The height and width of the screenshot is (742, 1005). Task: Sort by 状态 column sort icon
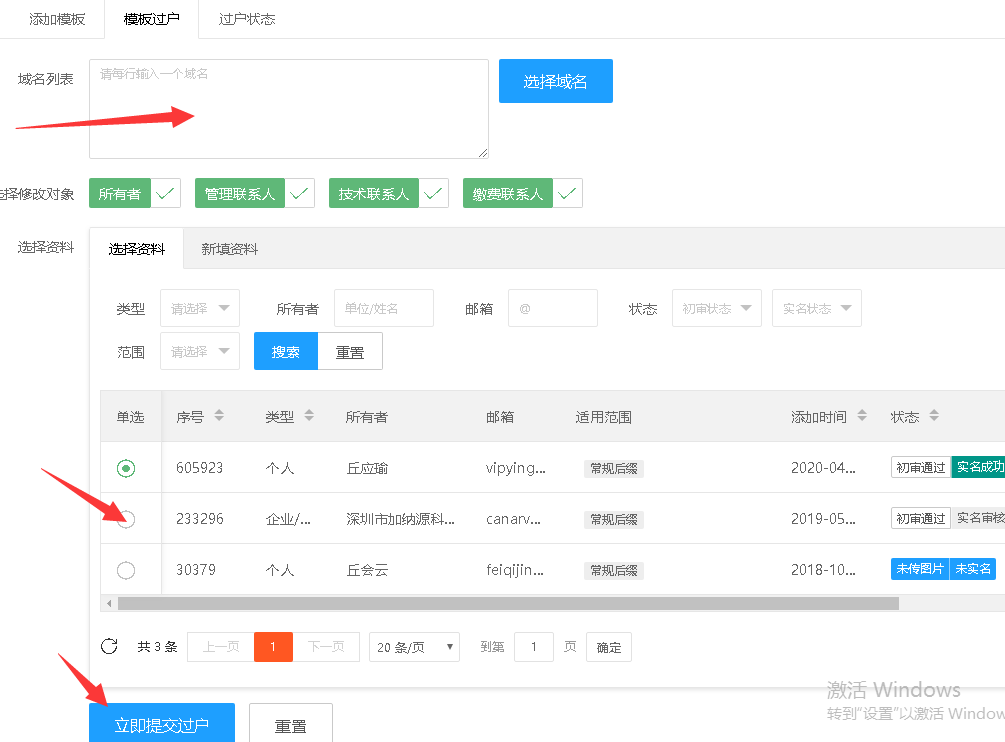coord(934,416)
